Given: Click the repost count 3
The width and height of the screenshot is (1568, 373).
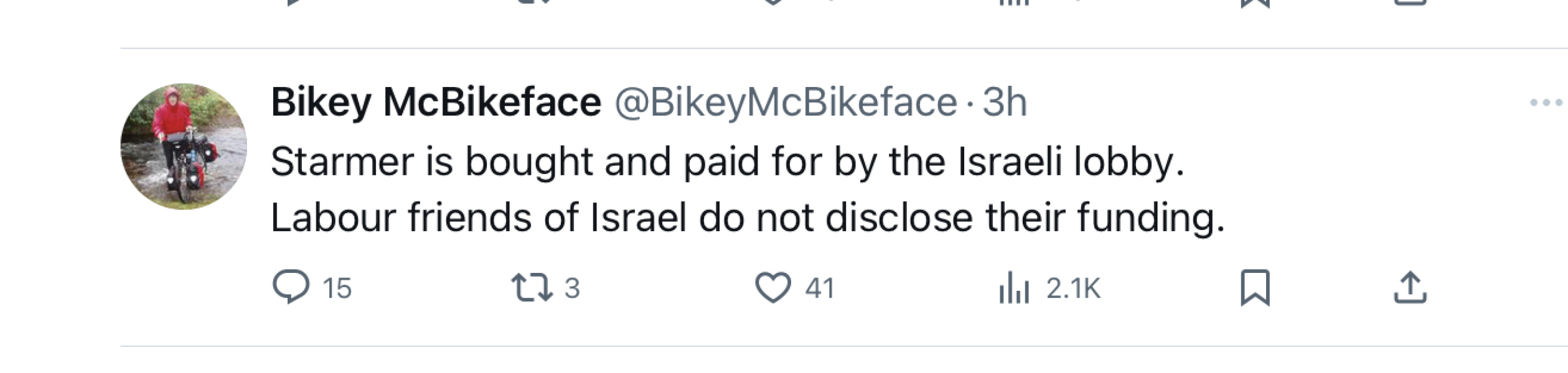Looking at the screenshot, I should 572,288.
